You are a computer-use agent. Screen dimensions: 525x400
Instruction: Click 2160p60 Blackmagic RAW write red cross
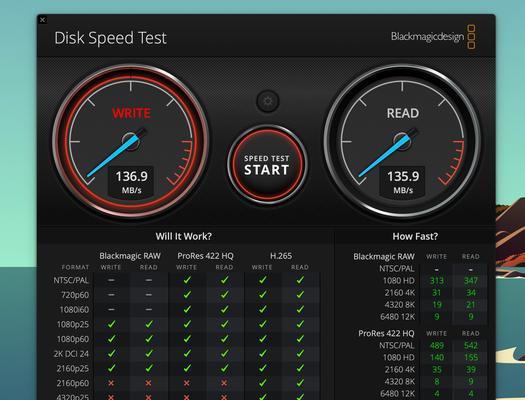click(111, 383)
